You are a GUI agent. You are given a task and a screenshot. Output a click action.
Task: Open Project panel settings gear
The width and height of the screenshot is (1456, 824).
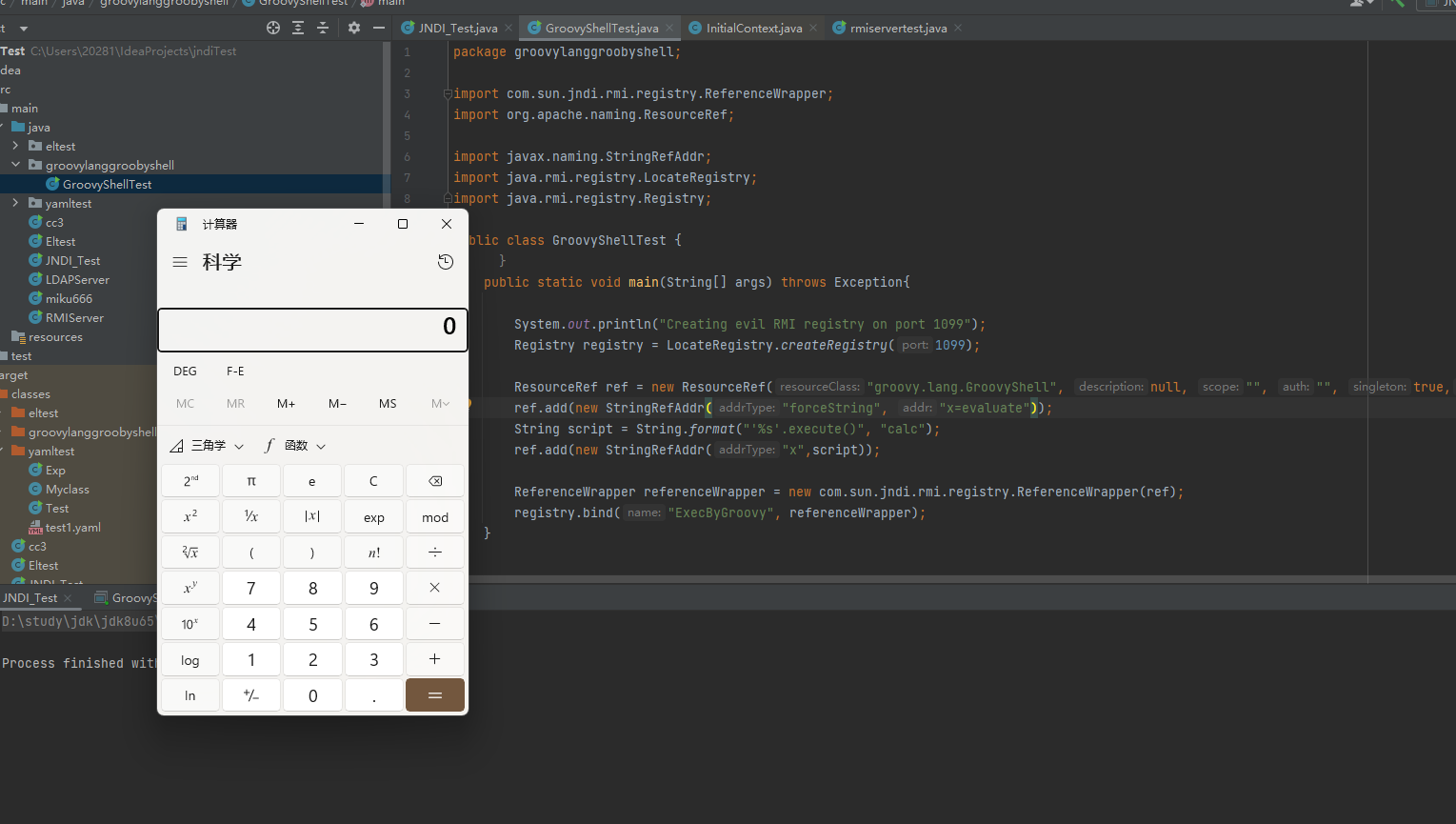pos(354,28)
